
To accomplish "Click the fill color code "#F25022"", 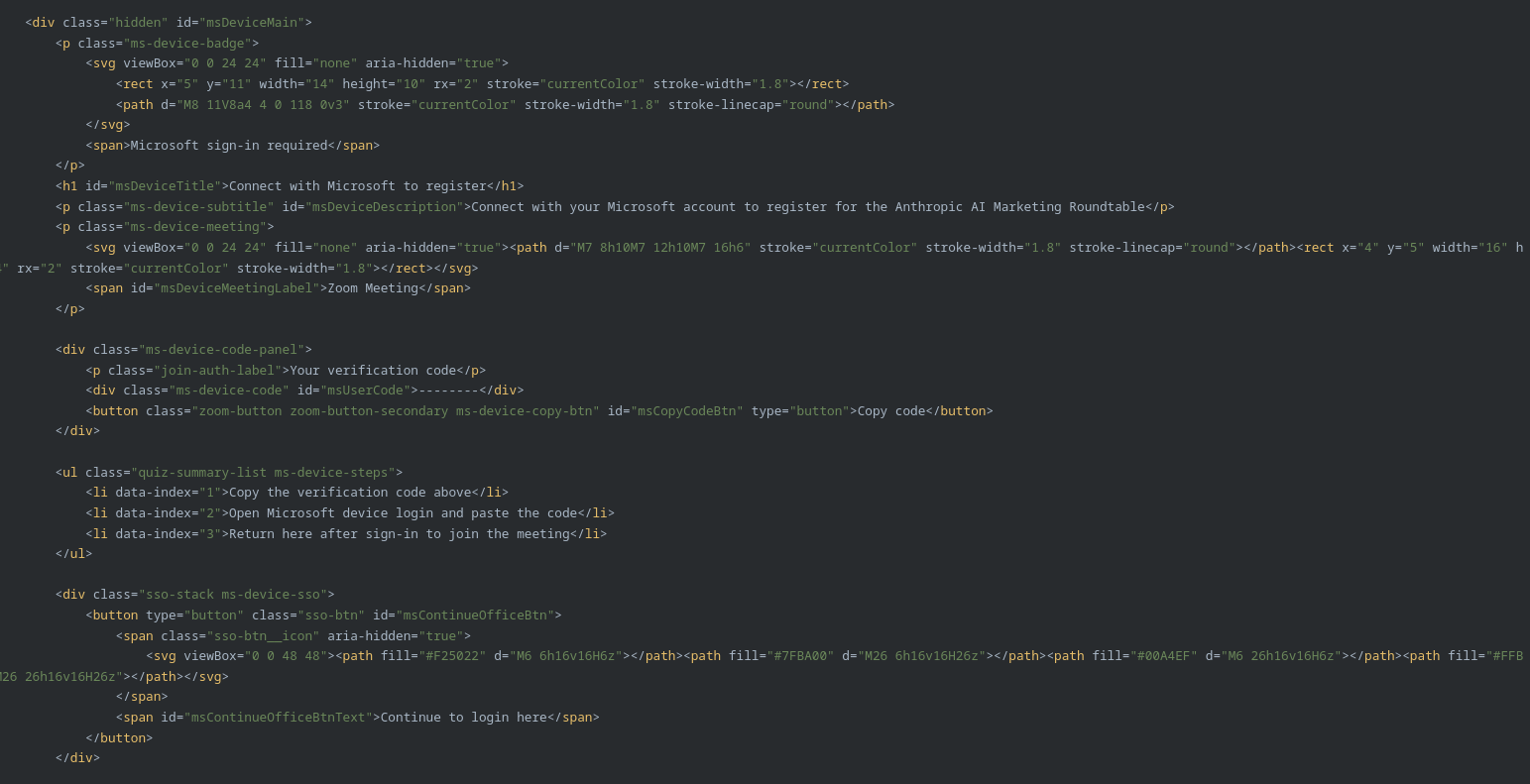I will coord(453,655).
